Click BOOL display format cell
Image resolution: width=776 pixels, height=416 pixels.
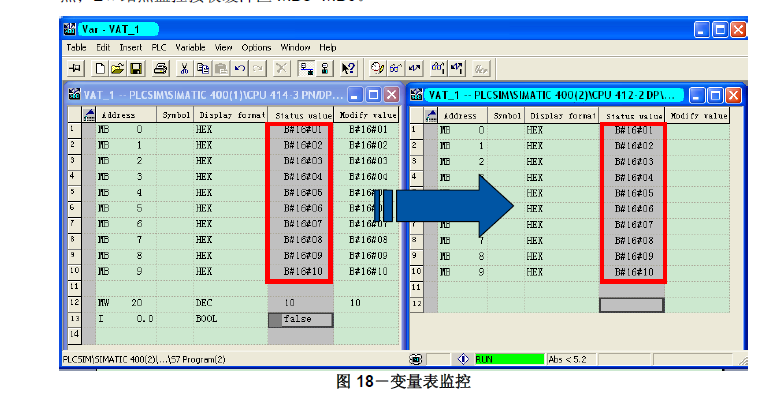231,319
